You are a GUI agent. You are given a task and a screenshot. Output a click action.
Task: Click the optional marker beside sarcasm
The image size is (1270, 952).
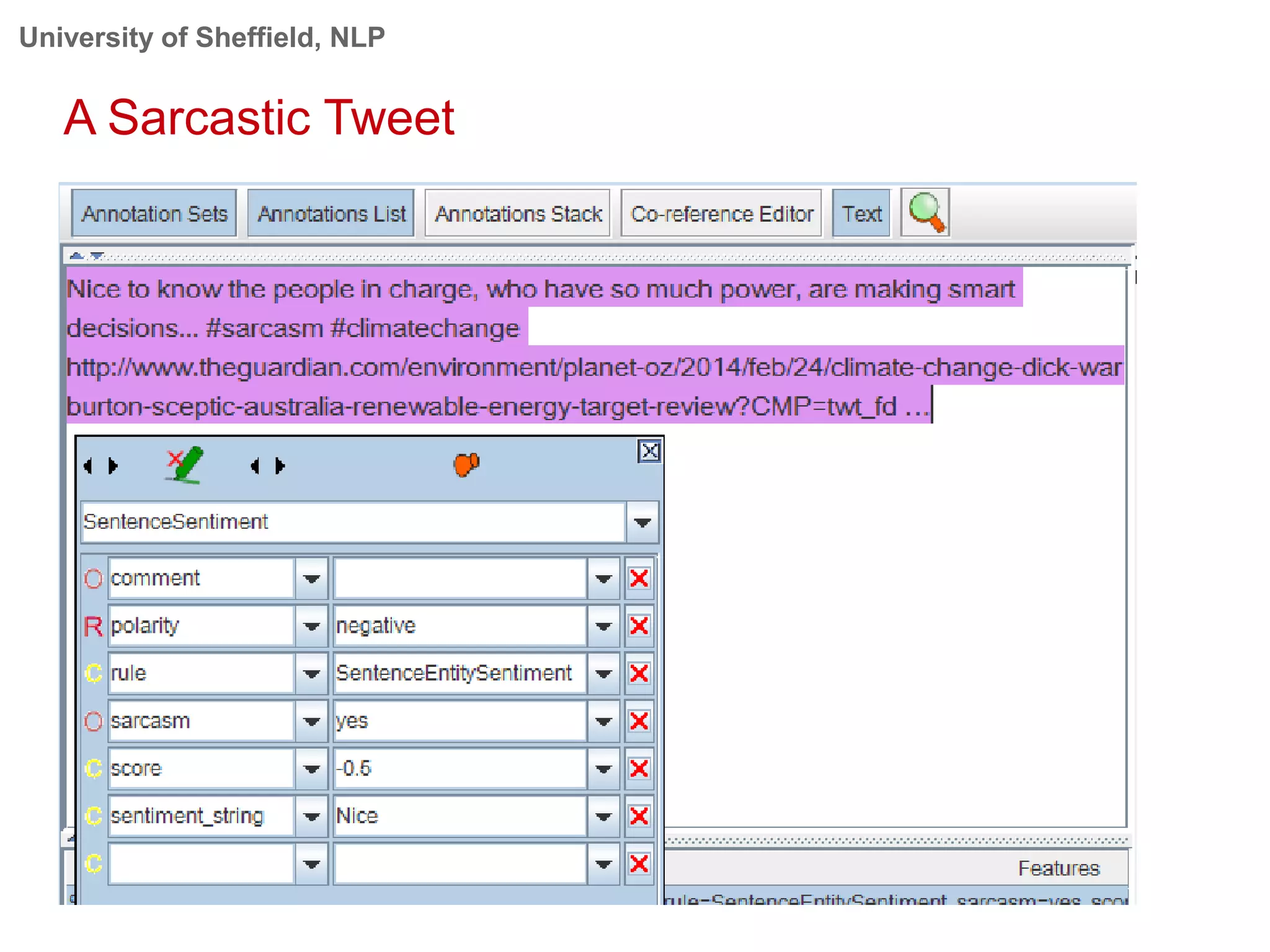[93, 721]
